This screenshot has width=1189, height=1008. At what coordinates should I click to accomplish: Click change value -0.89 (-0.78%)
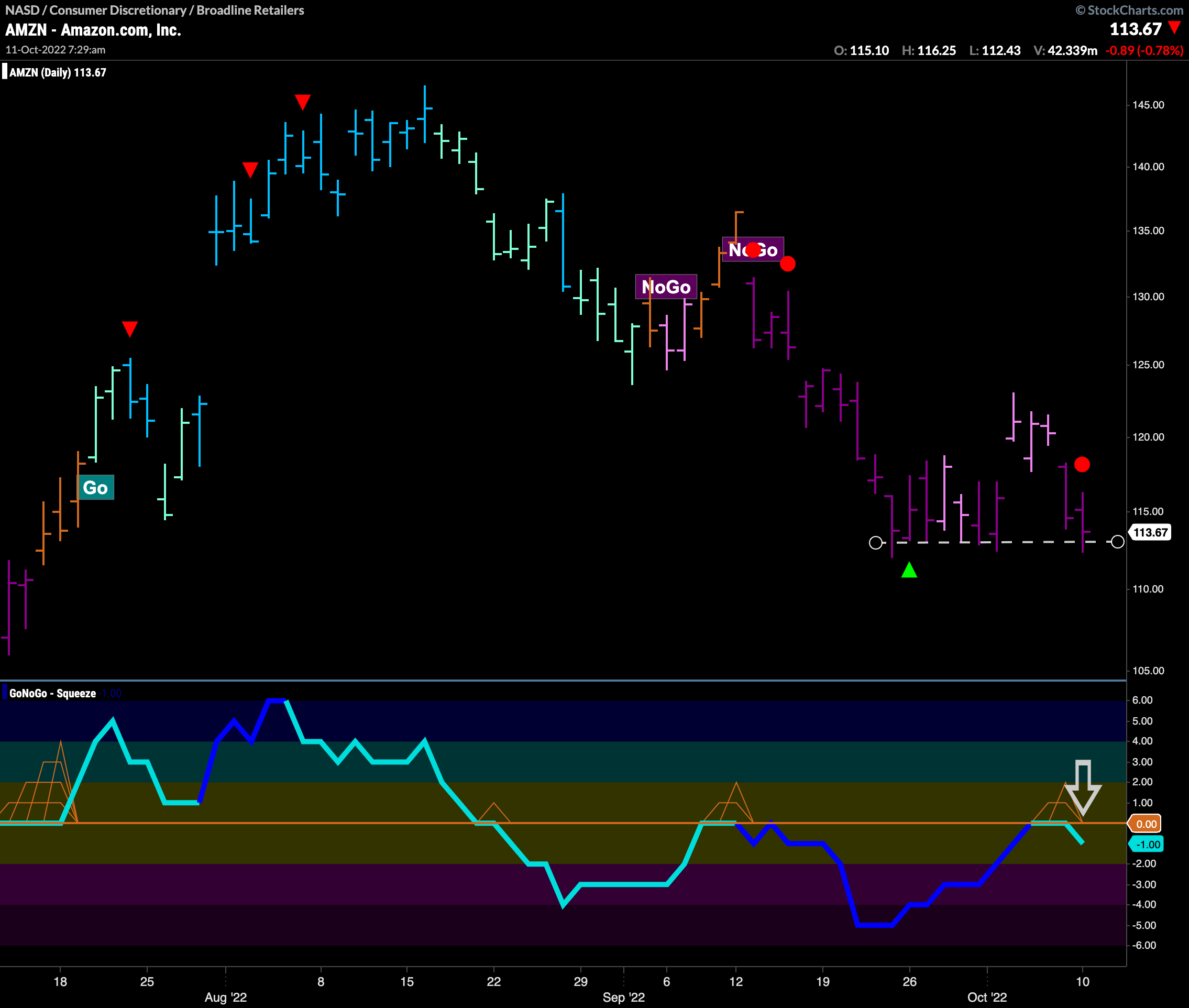click(x=1144, y=50)
